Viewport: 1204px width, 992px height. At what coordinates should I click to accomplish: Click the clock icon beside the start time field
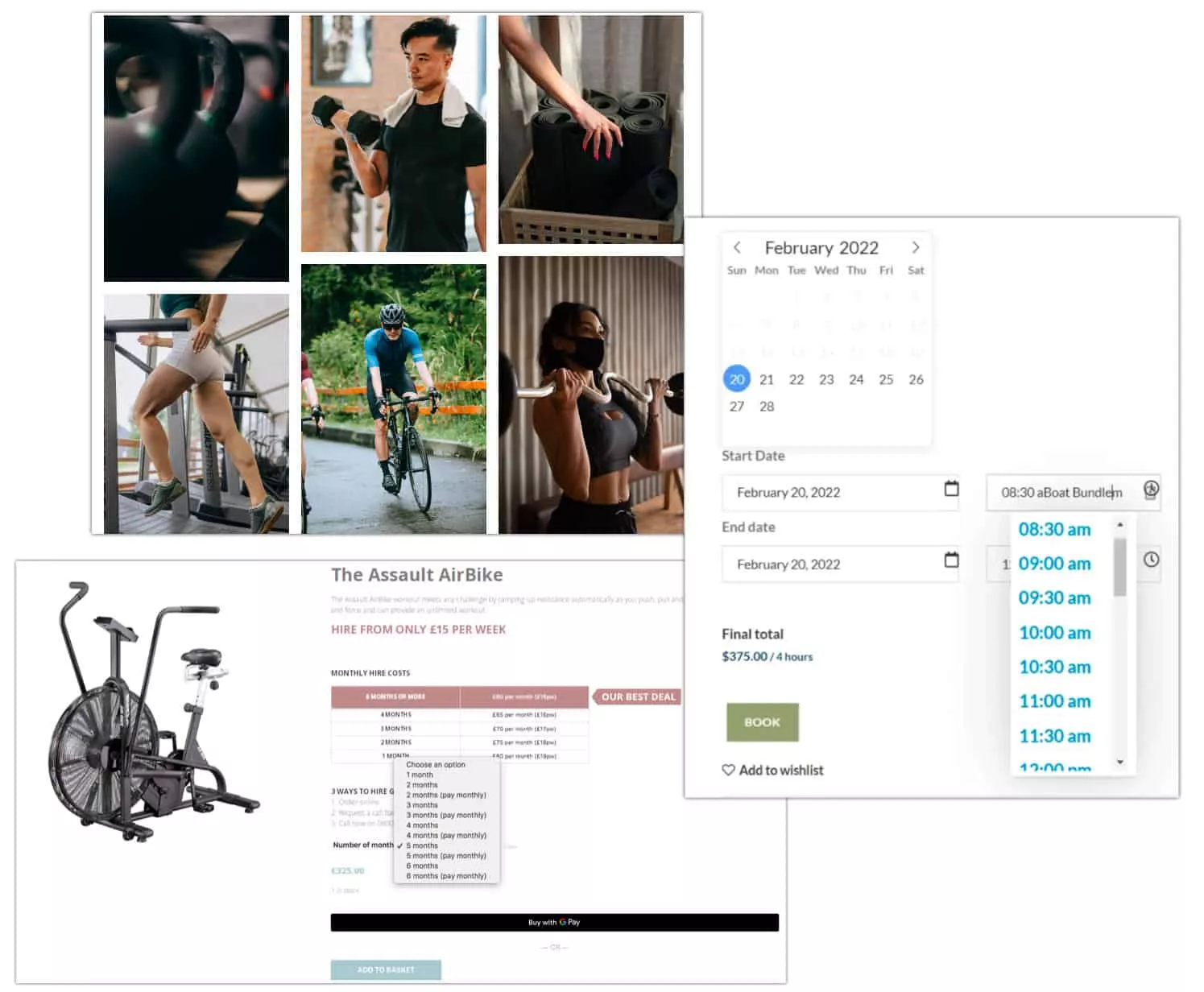(1151, 487)
